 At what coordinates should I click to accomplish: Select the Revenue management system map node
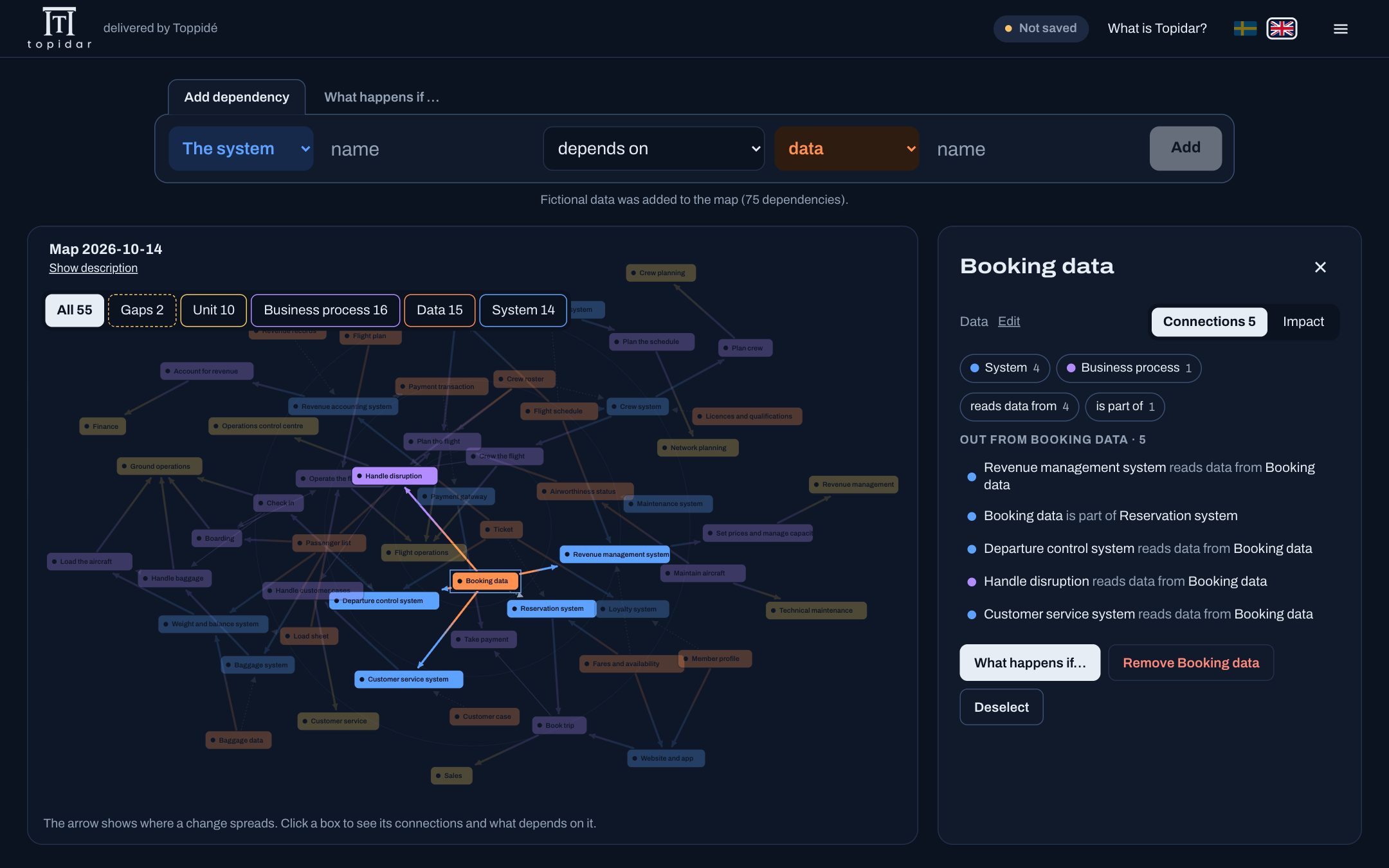[x=615, y=554]
